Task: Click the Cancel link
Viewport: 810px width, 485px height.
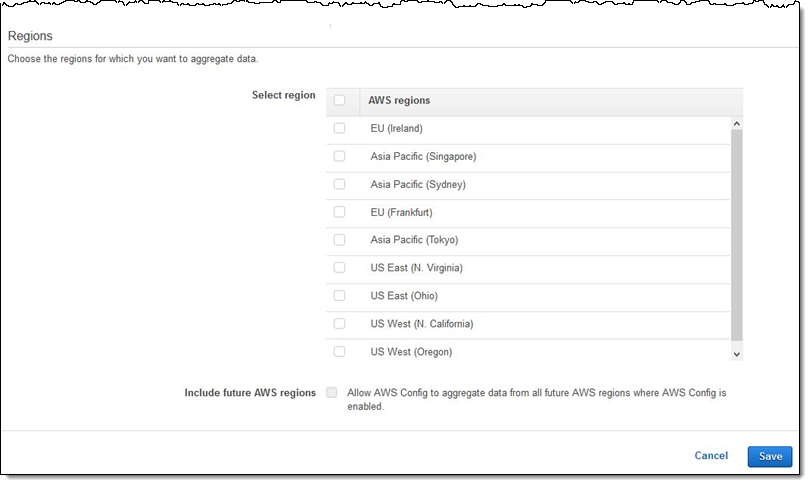Action: tap(711, 456)
